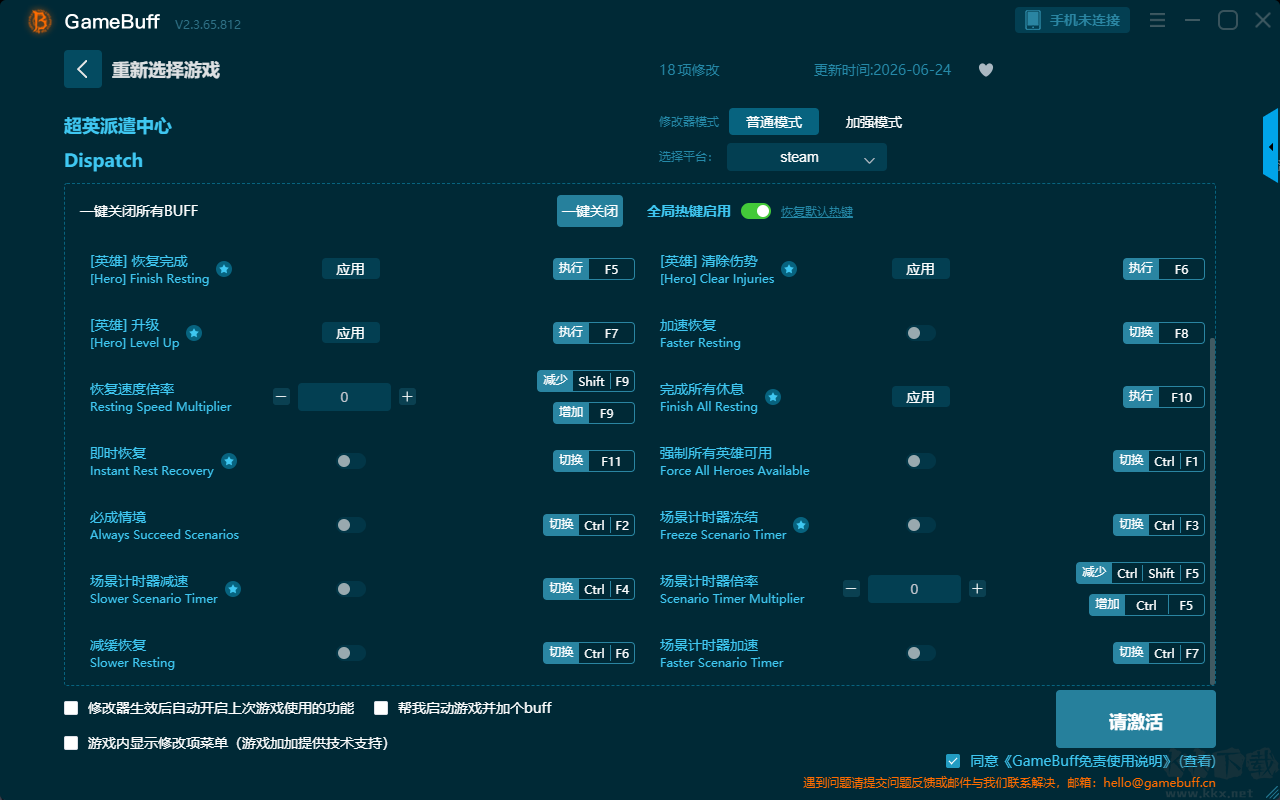Image resolution: width=1280 pixels, height=800 pixels.
Task: Click the heart favorite icon
Action: click(986, 70)
